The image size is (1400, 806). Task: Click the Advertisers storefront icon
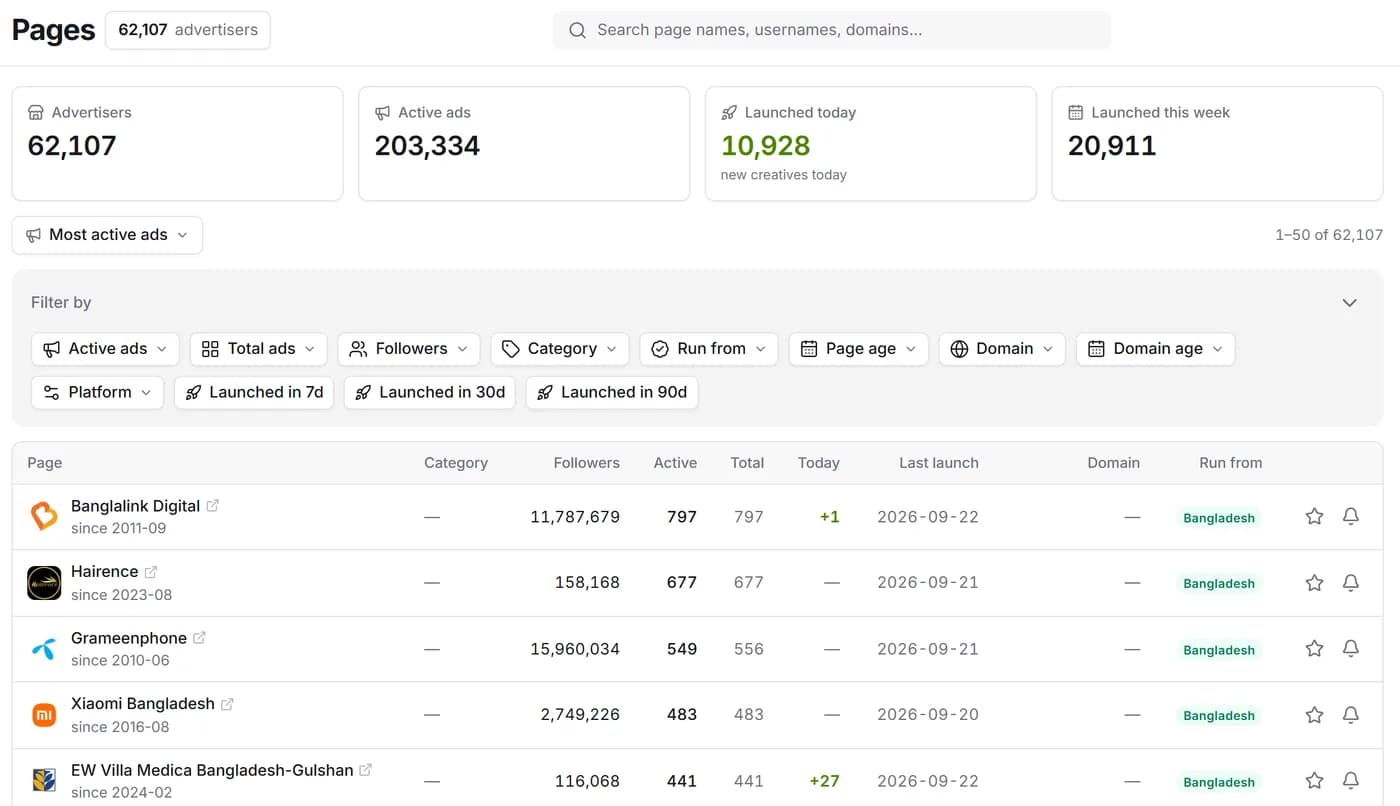[36, 112]
